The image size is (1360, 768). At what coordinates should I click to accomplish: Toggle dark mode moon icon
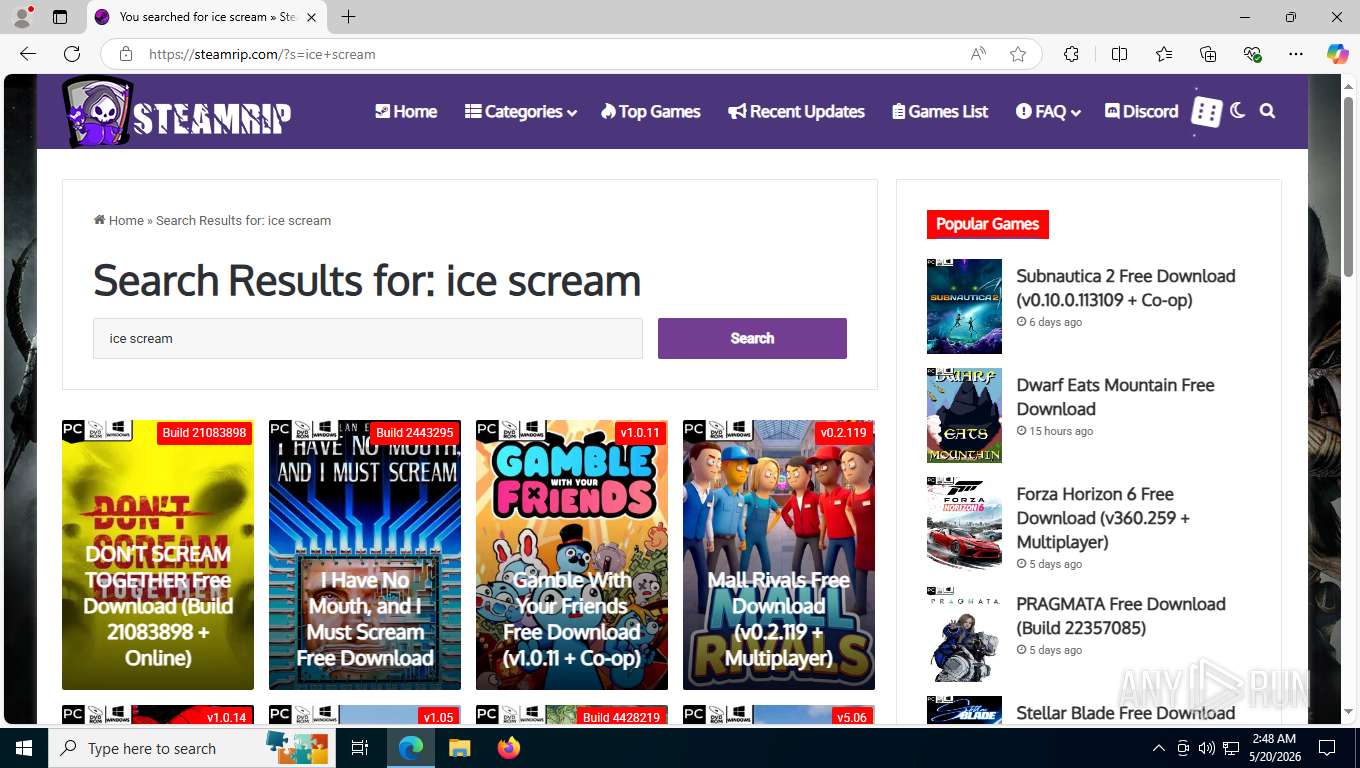click(1238, 111)
